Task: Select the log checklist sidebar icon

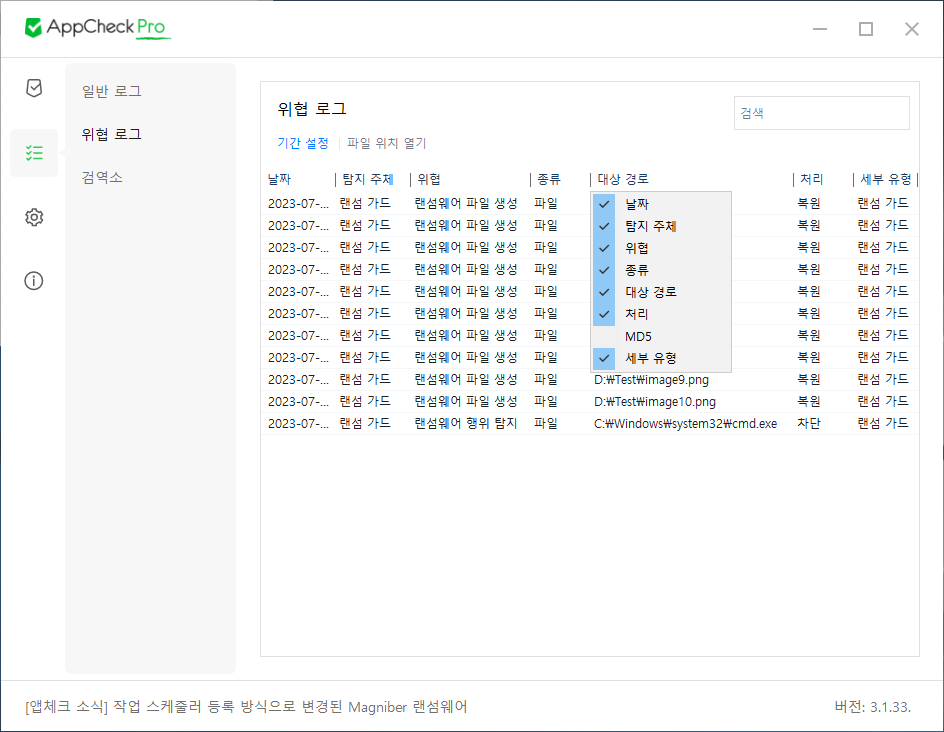Action: [34, 153]
